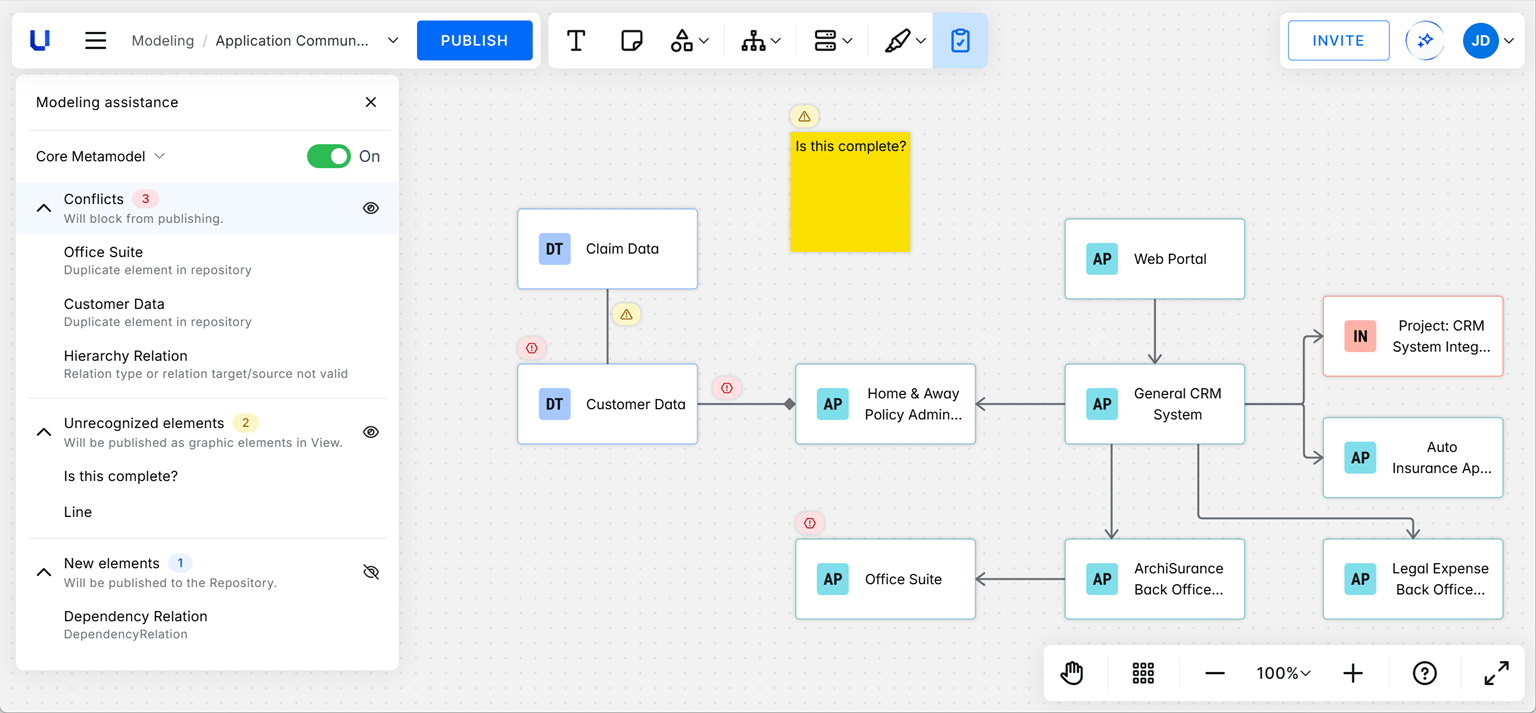1536x713 pixels.
Task: Click the AI sparkle assistant icon
Action: click(1425, 41)
